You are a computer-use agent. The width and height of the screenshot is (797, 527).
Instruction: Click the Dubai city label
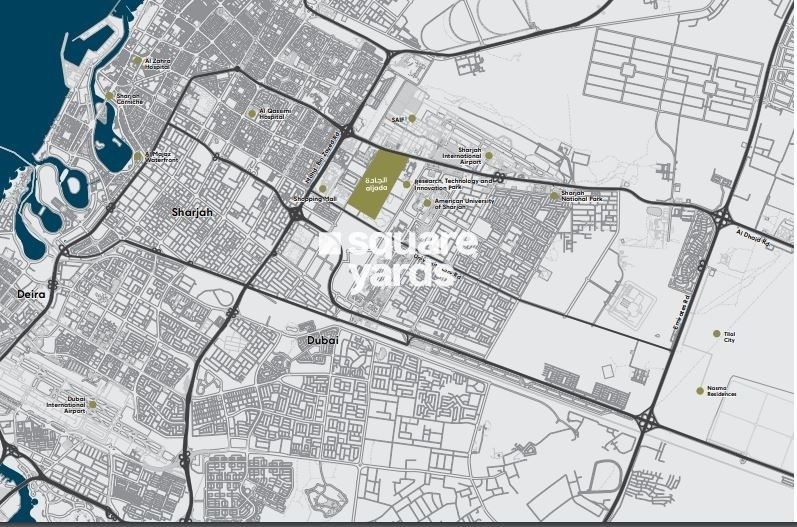pos(323,340)
